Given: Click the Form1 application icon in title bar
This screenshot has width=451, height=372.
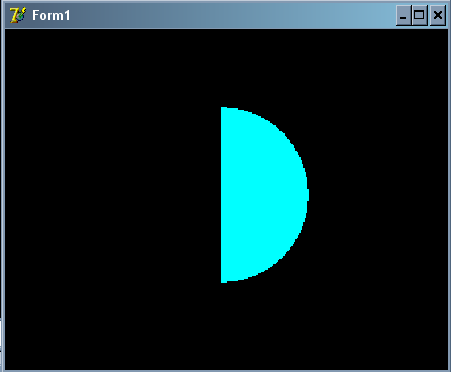Looking at the screenshot, I should [17, 15].
